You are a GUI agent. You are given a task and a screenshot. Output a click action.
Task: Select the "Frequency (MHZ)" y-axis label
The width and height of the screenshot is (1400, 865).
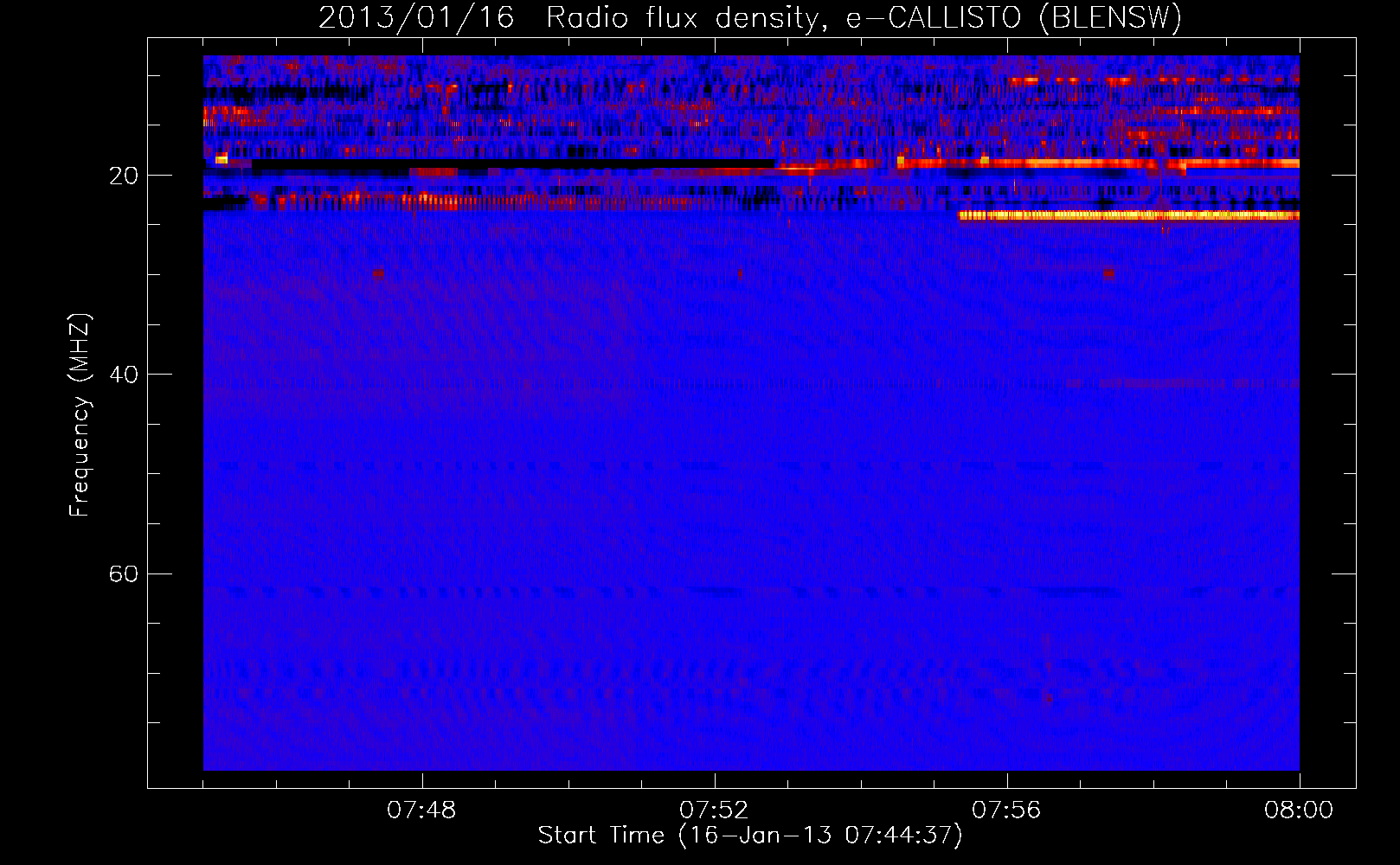79,415
